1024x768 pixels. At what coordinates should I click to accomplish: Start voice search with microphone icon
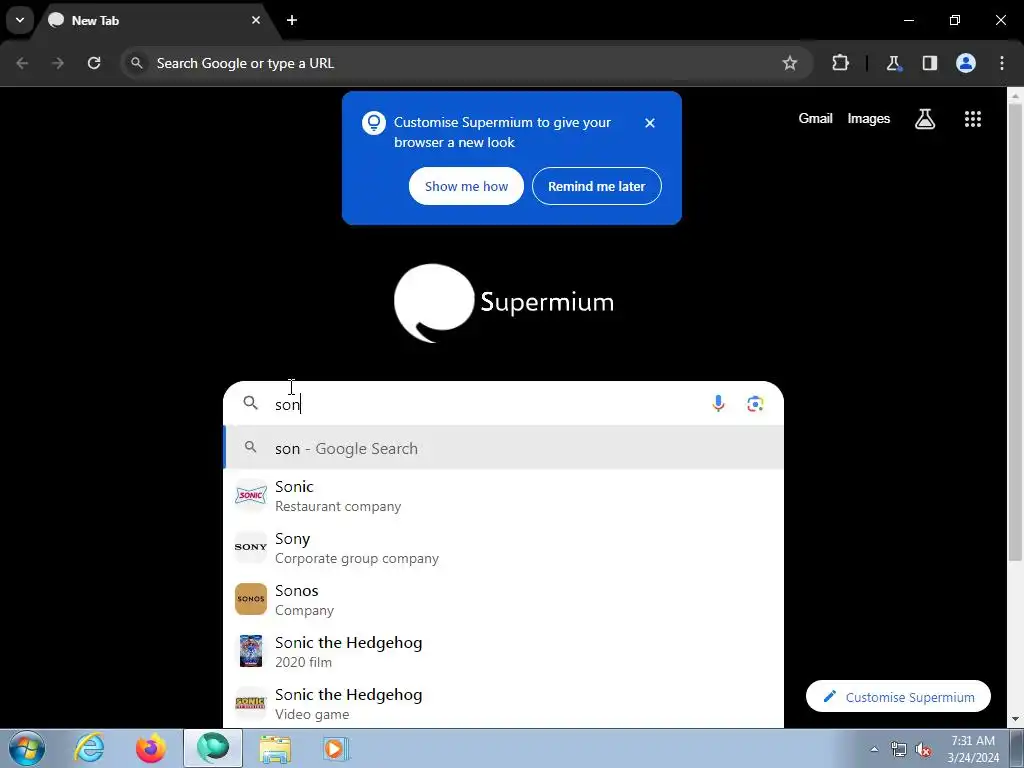coord(718,404)
